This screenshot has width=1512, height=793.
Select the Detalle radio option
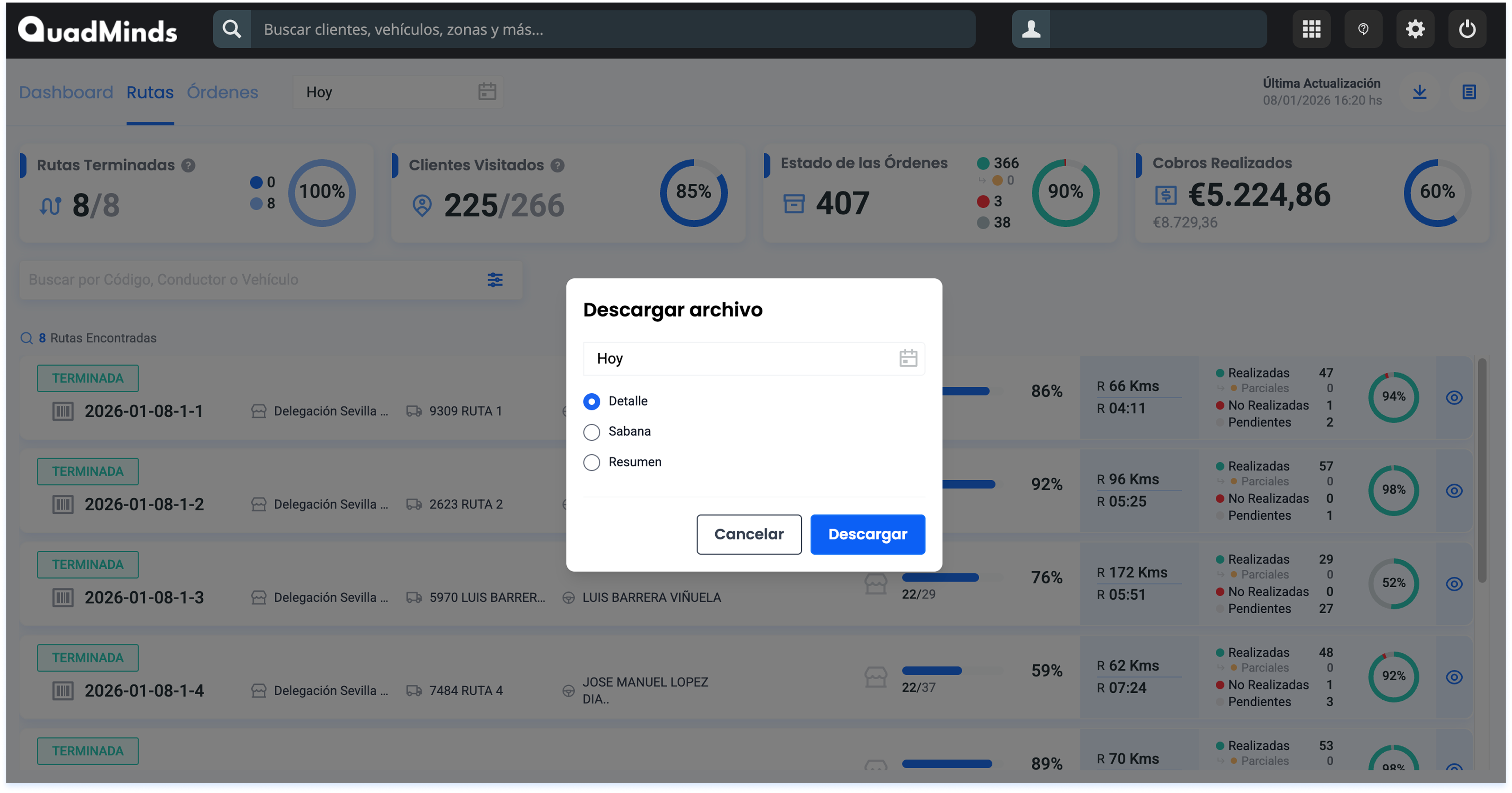click(x=592, y=401)
